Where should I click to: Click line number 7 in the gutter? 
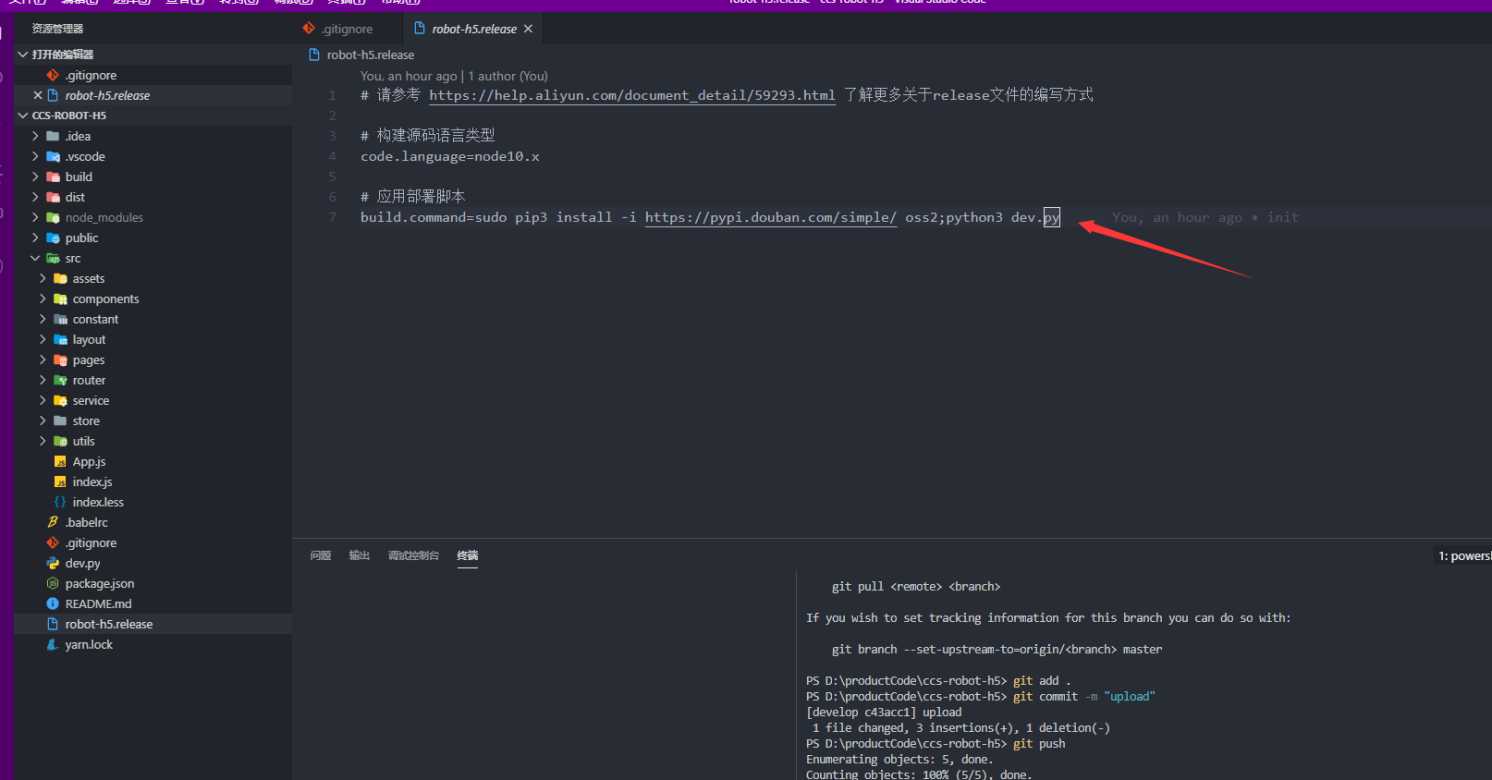click(x=332, y=218)
